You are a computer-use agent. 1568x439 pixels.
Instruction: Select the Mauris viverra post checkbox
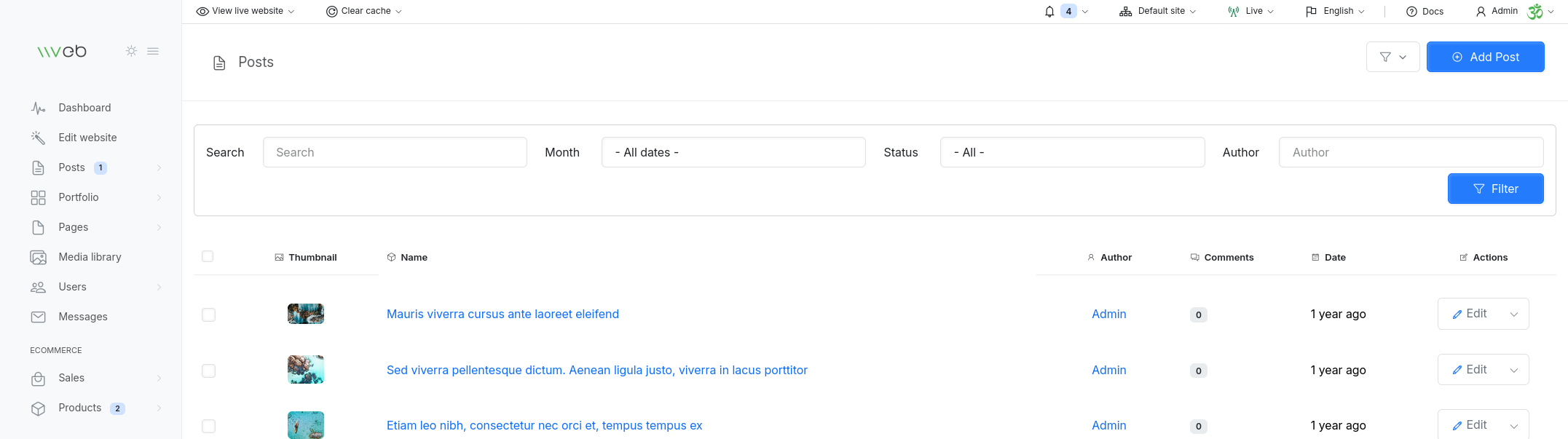pyautogui.click(x=208, y=315)
